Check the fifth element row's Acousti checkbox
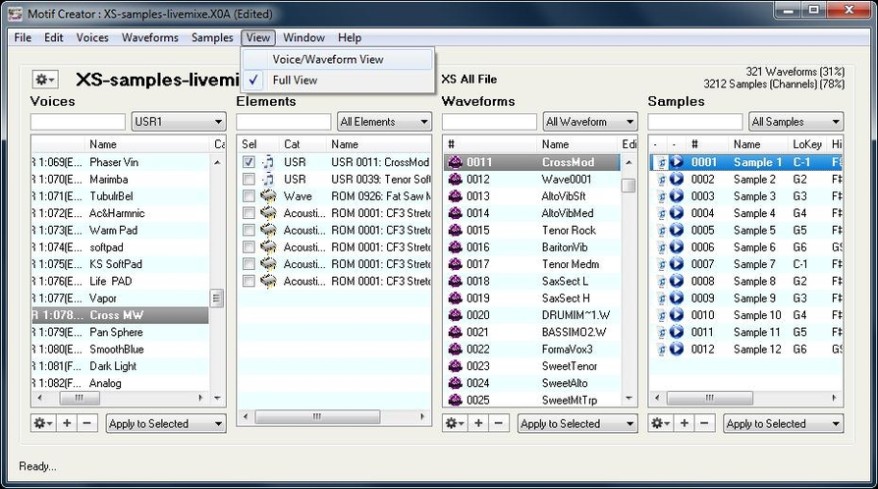 tap(249, 230)
